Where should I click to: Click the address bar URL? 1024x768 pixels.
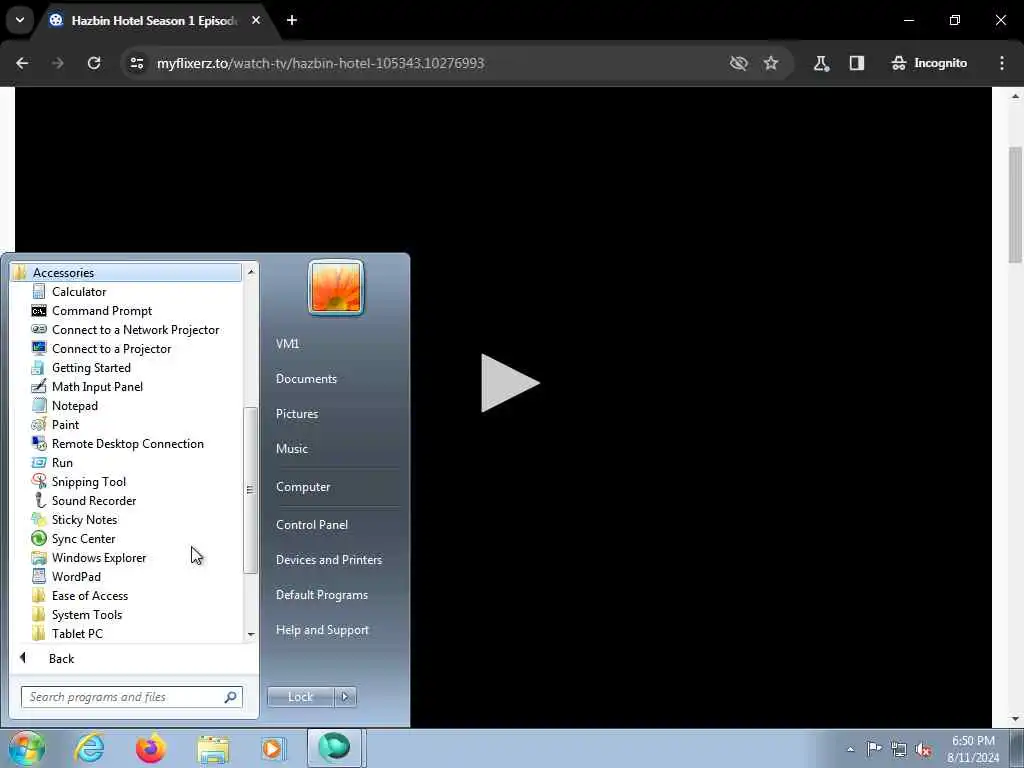pos(320,63)
